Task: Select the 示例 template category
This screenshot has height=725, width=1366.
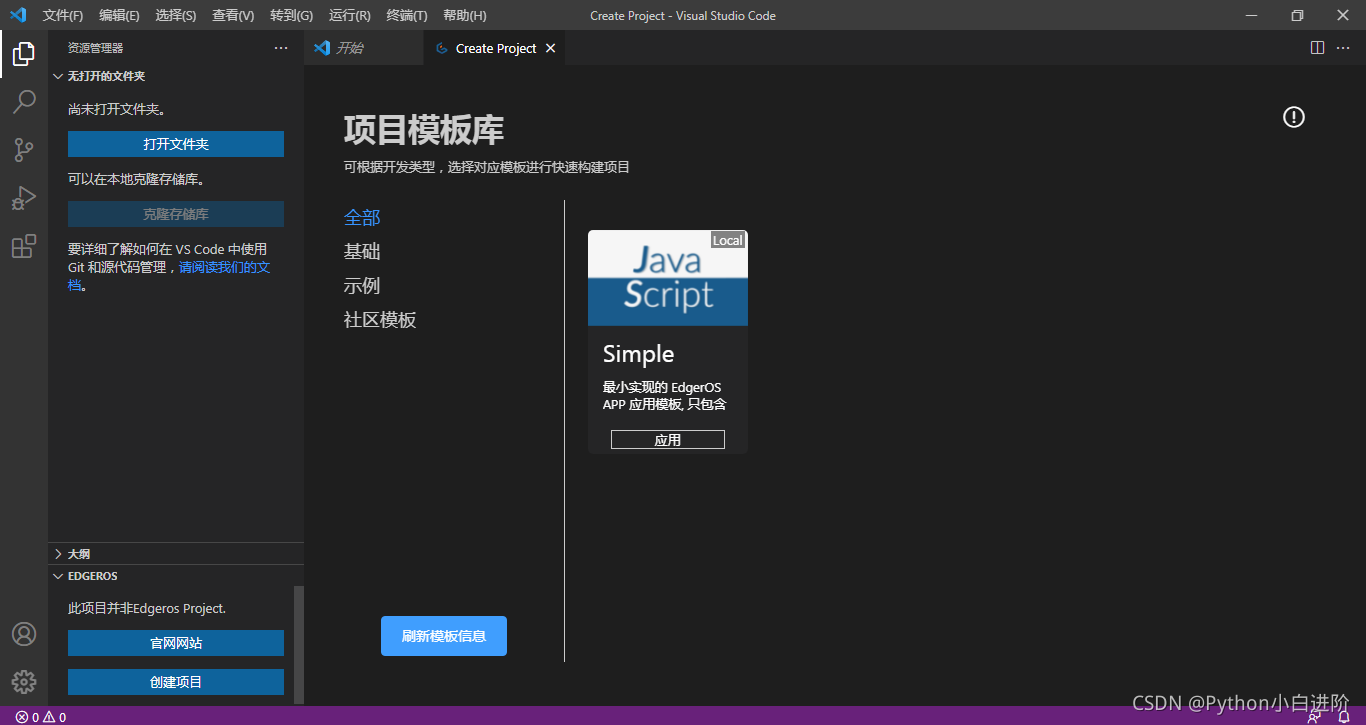Action: click(362, 285)
